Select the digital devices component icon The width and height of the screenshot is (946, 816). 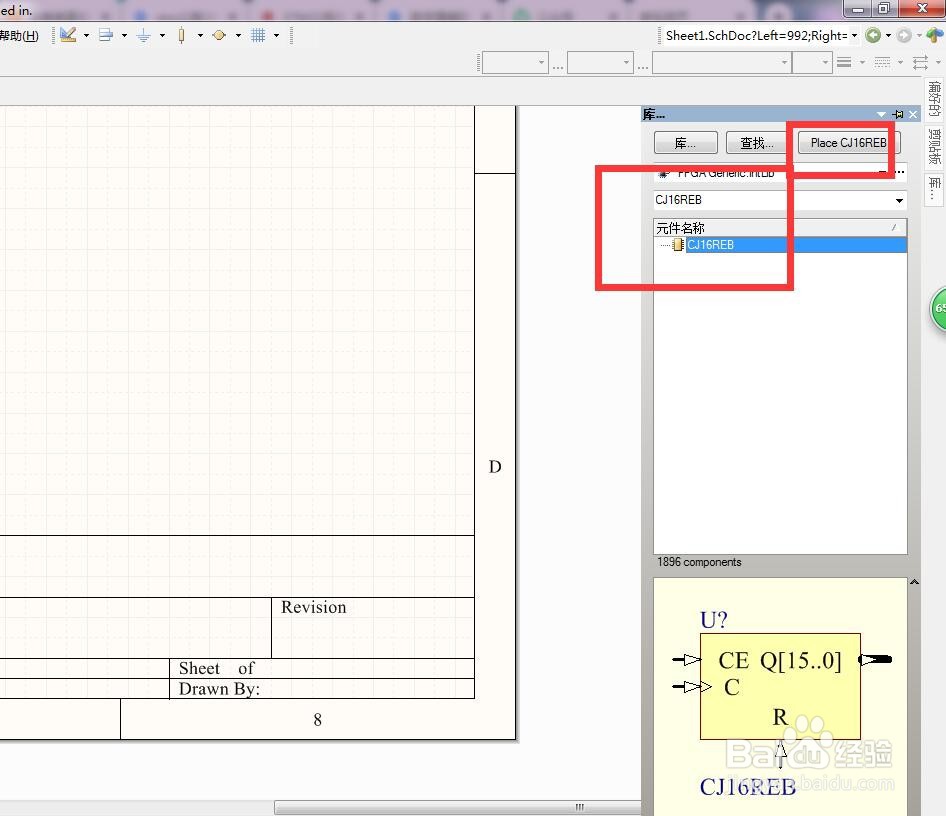pyautogui.click(x=181, y=36)
